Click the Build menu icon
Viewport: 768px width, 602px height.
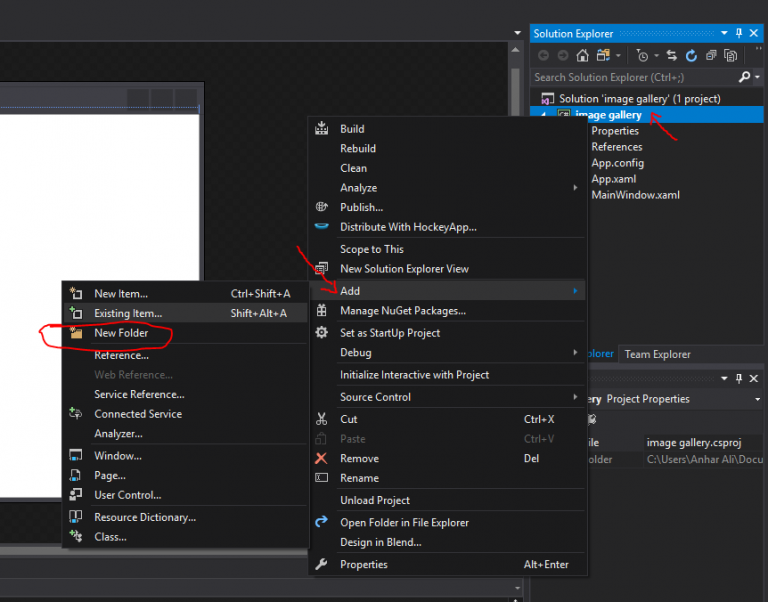point(321,128)
